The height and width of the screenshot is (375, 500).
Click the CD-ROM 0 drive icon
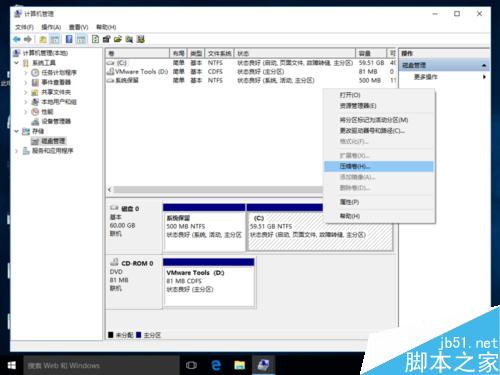coord(115,262)
